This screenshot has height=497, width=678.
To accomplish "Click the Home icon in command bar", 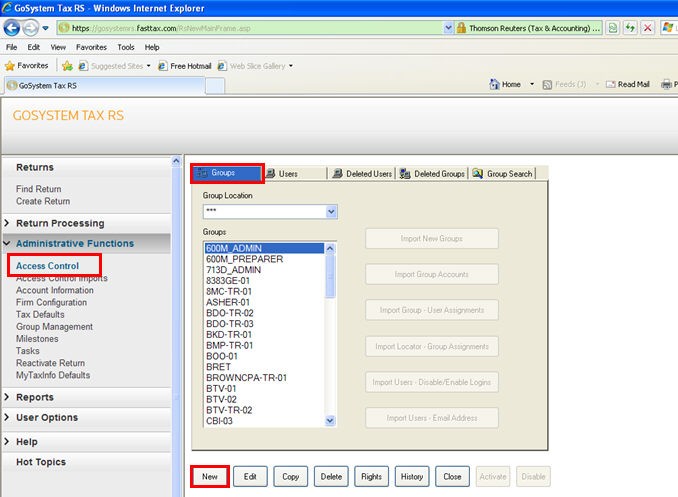I will point(495,85).
